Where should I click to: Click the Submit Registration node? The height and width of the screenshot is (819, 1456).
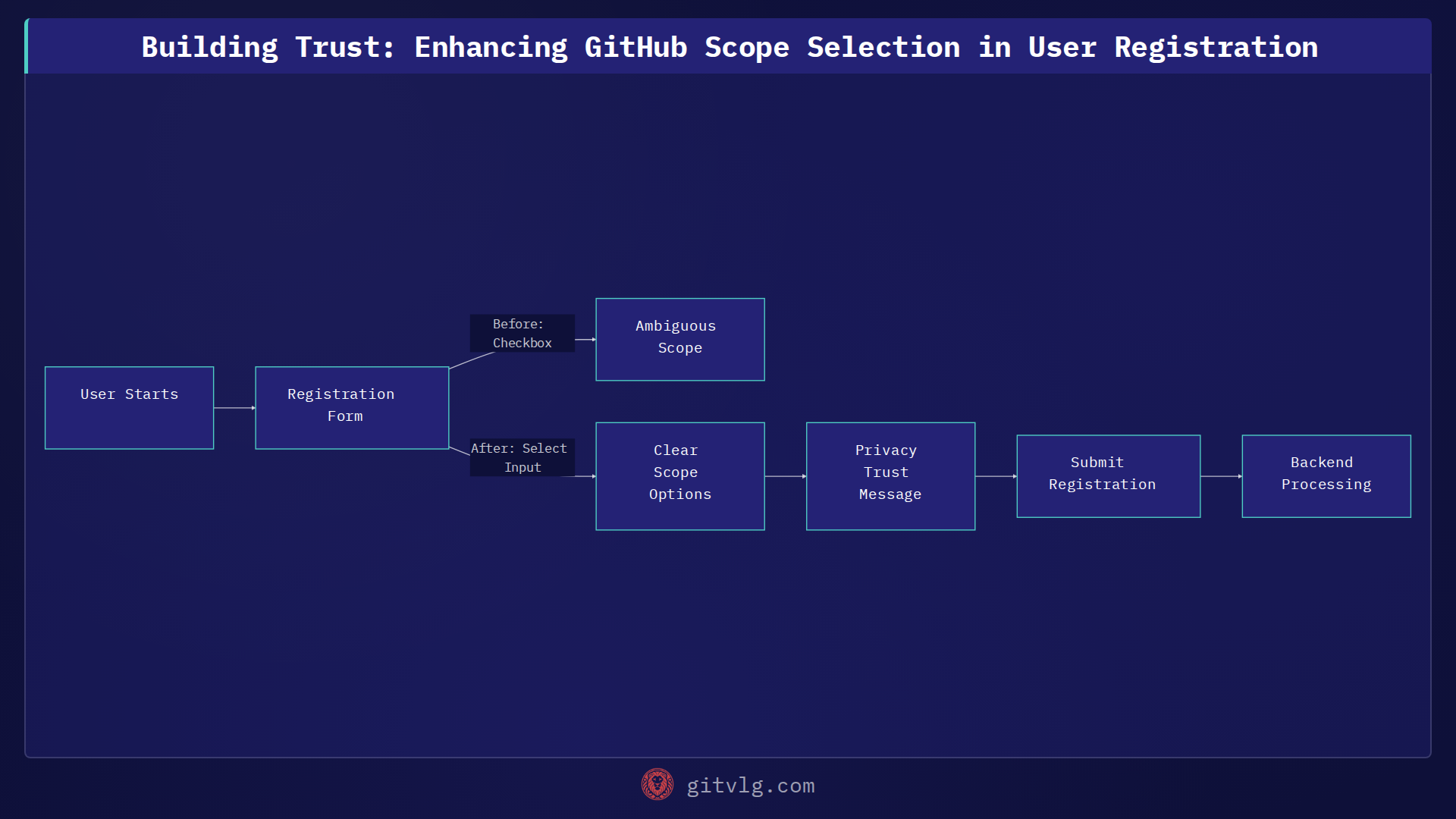click(1108, 476)
